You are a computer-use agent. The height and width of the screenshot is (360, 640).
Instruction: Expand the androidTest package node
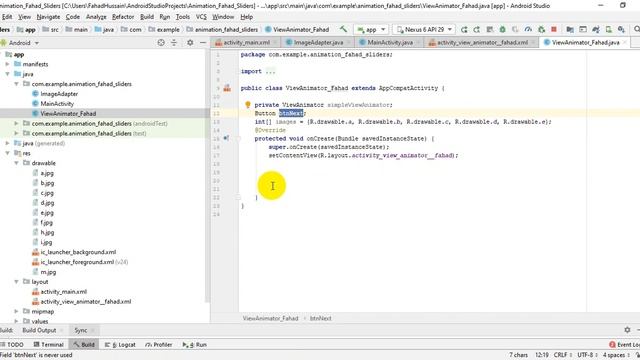point(16,123)
